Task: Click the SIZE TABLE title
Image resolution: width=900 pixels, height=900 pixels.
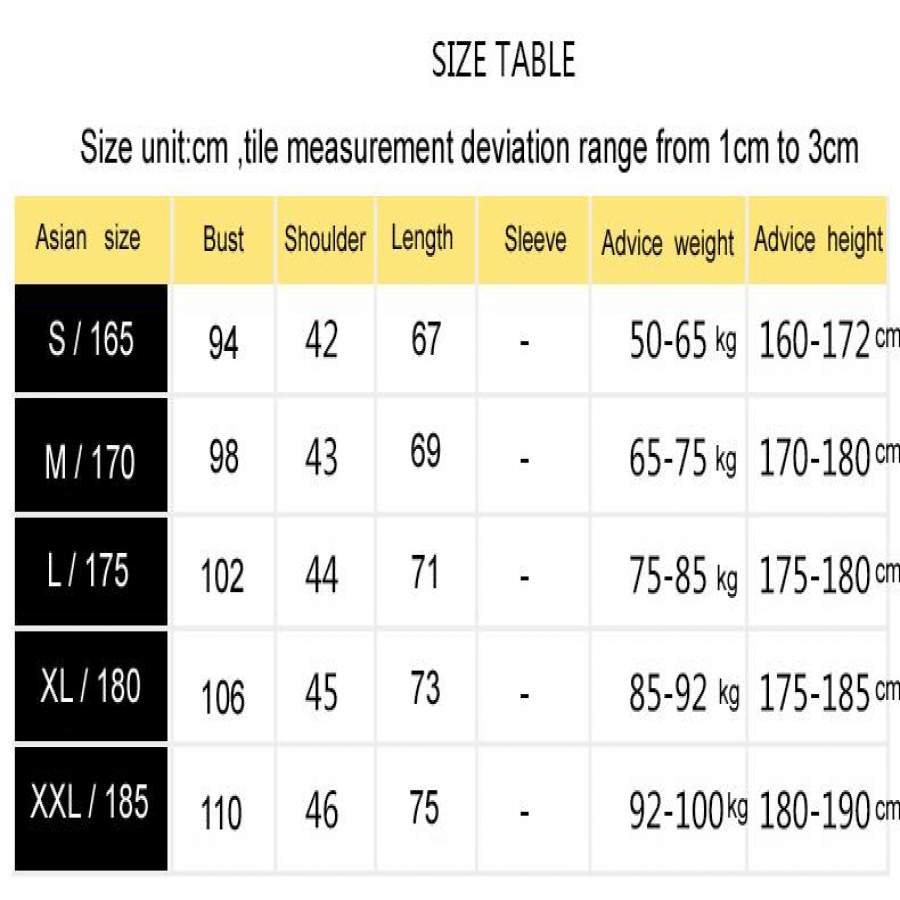Action: (503, 61)
